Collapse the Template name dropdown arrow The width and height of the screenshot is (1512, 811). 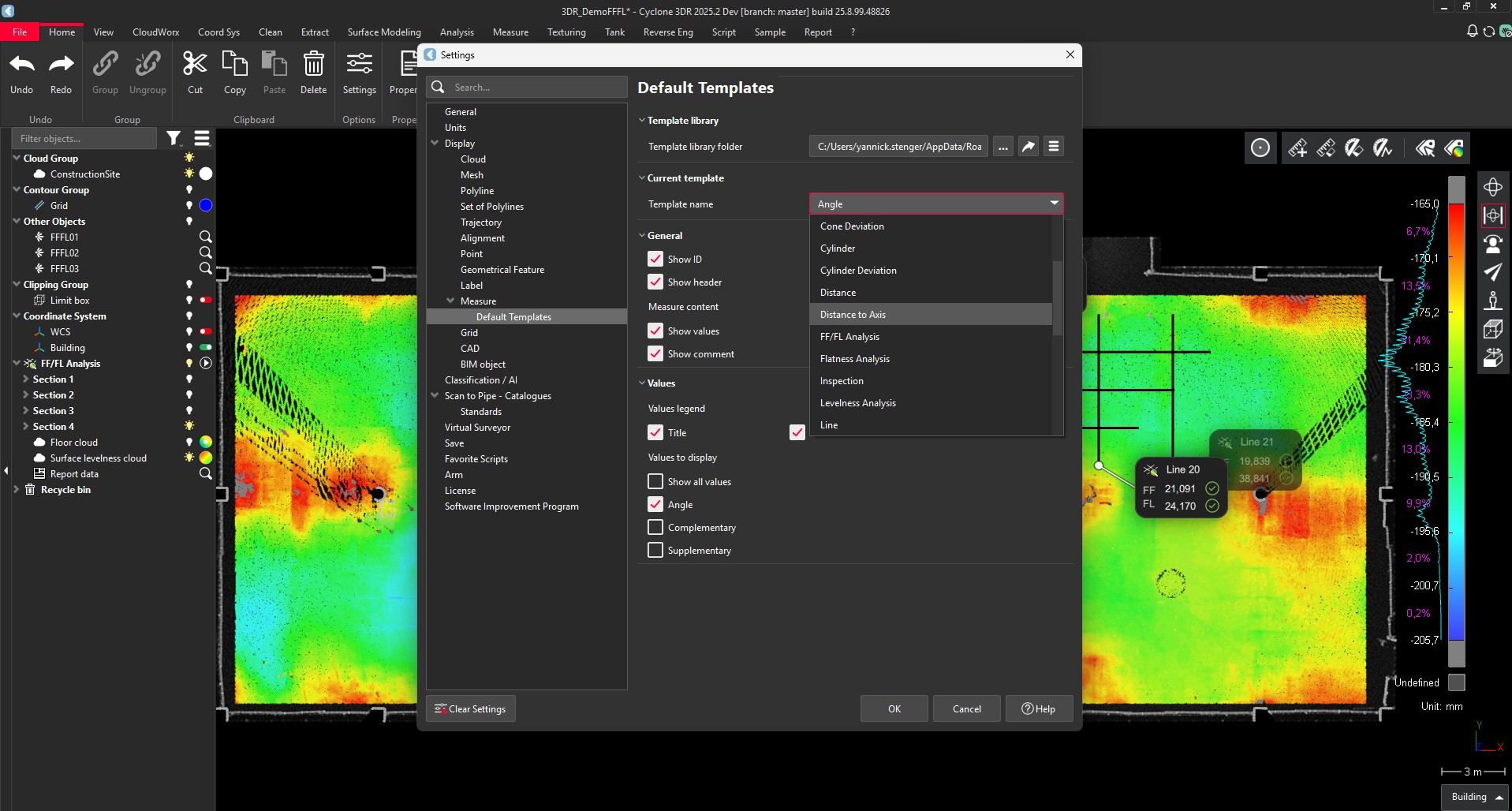click(x=1054, y=204)
